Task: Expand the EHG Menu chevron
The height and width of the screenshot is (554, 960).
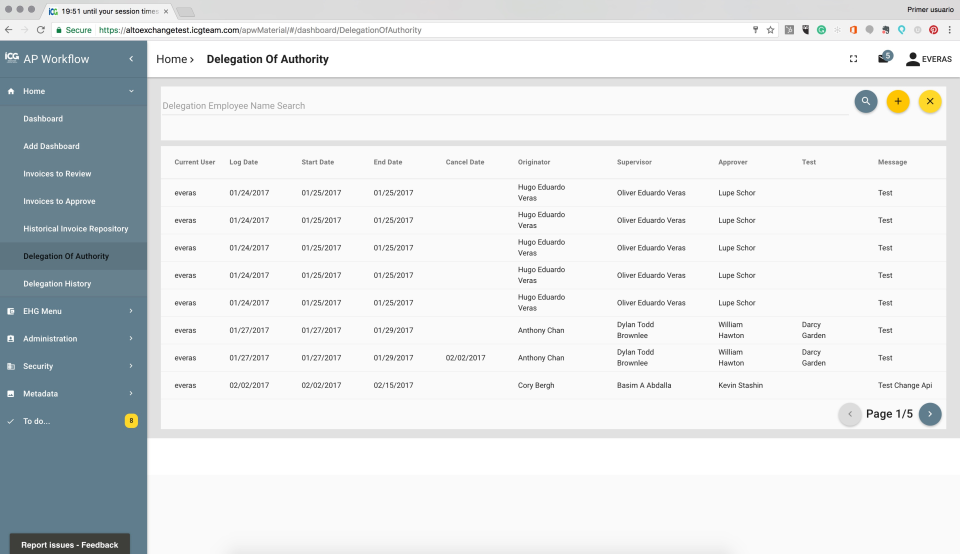Action: coord(131,311)
